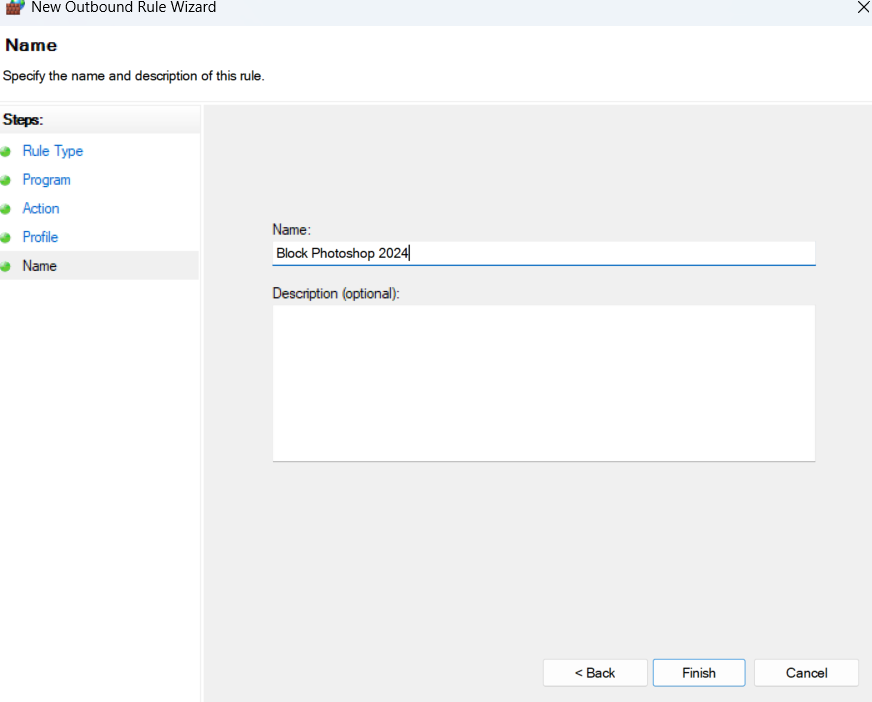Go to the Rule Type step

tap(52, 151)
